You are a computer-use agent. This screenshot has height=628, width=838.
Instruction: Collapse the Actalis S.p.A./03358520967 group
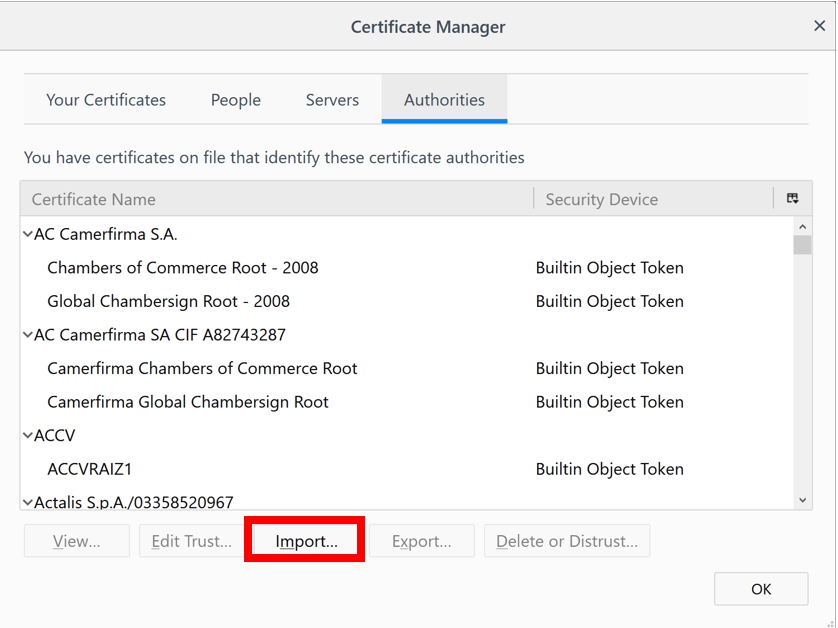[x=27, y=502]
